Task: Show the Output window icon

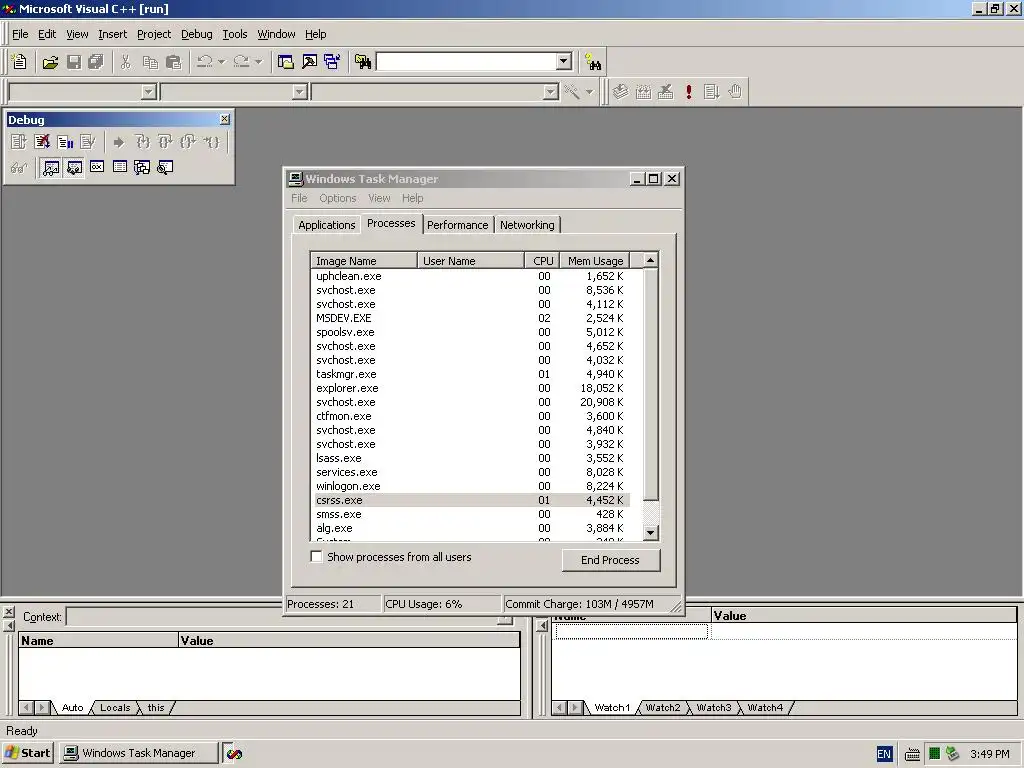Action: (x=309, y=62)
